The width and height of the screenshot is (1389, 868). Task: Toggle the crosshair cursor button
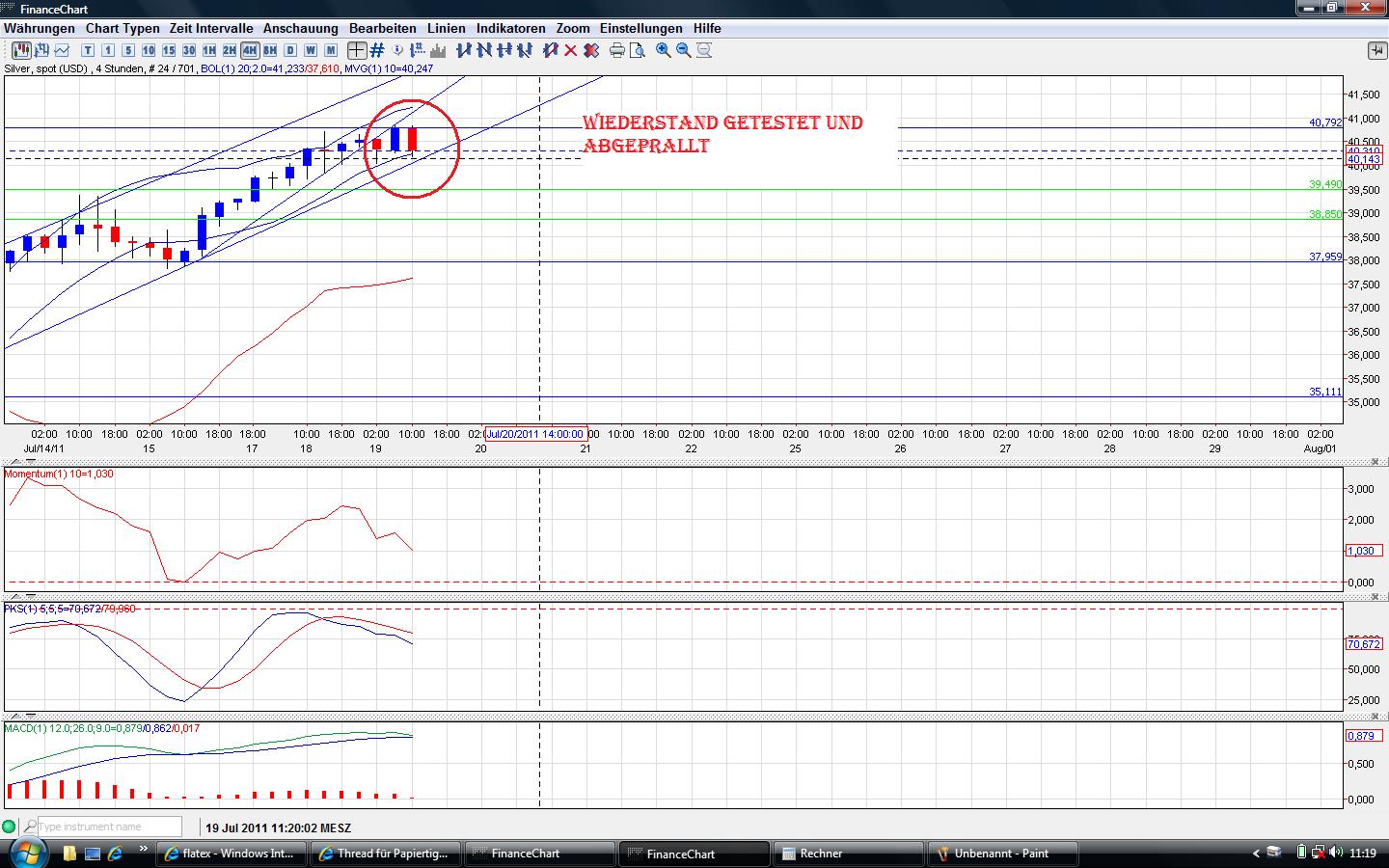pyautogui.click(x=357, y=50)
